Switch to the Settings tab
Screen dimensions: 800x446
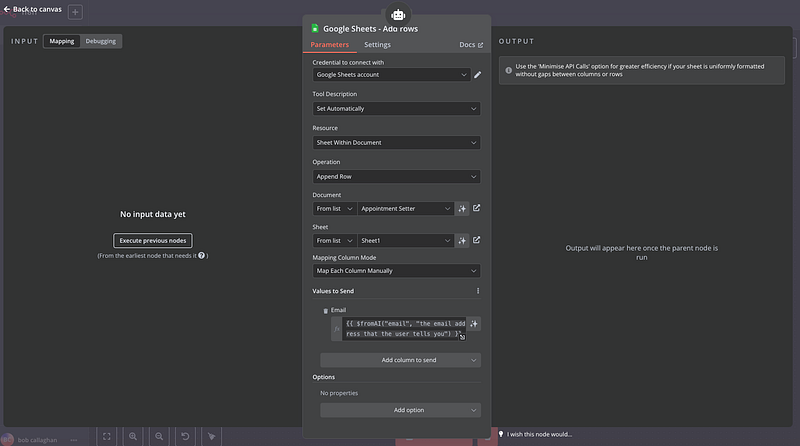coord(377,45)
